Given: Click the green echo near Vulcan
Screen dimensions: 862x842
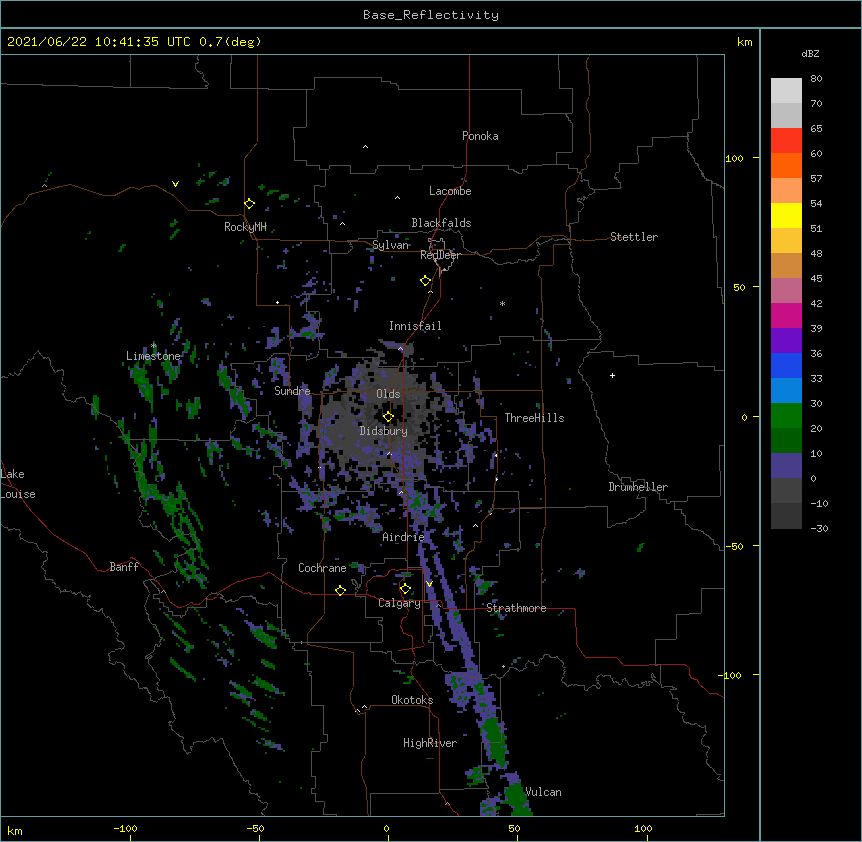Looking at the screenshot, I should click(516, 797).
